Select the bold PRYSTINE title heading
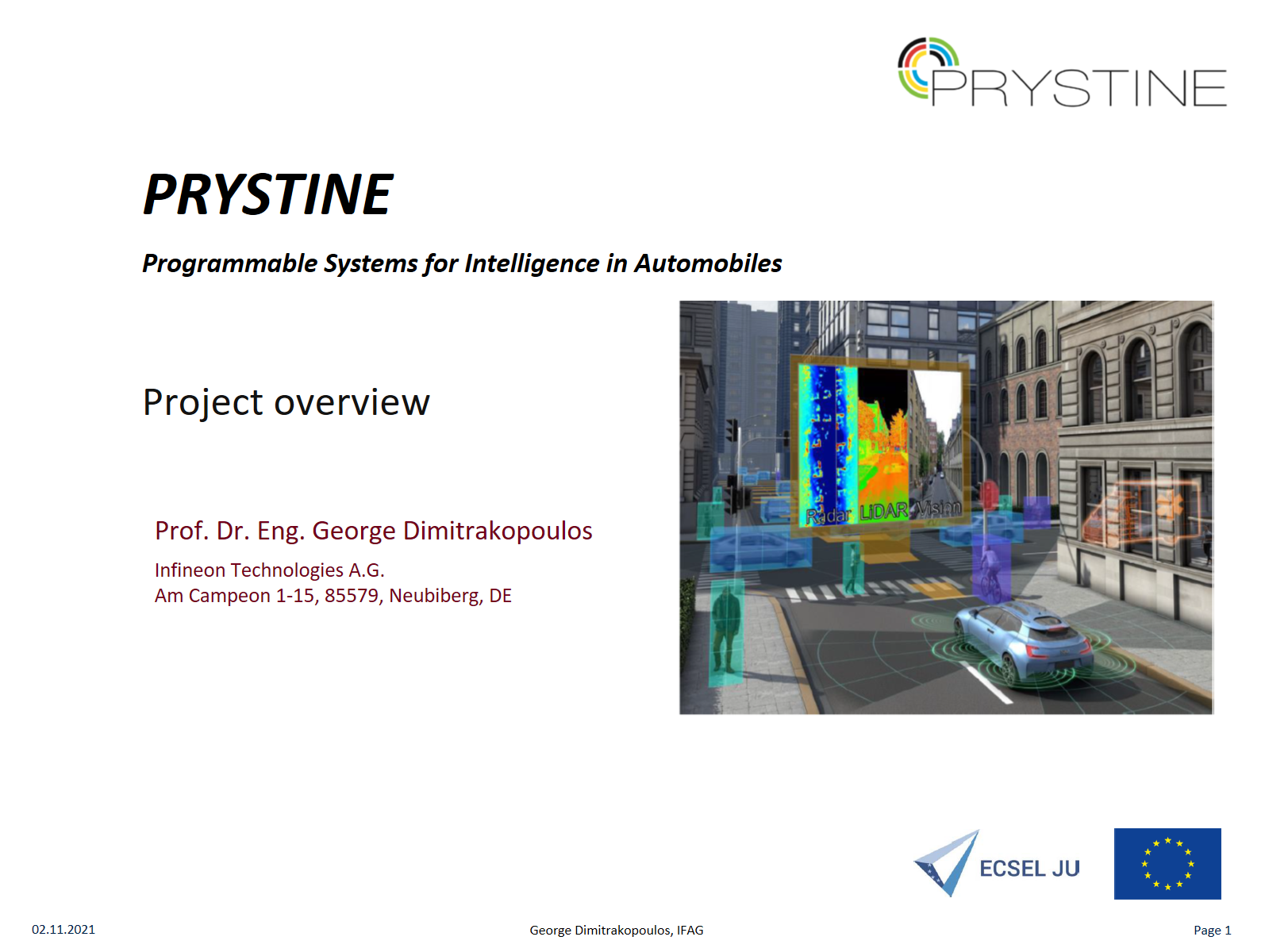The image size is (1265, 952). click(x=267, y=194)
